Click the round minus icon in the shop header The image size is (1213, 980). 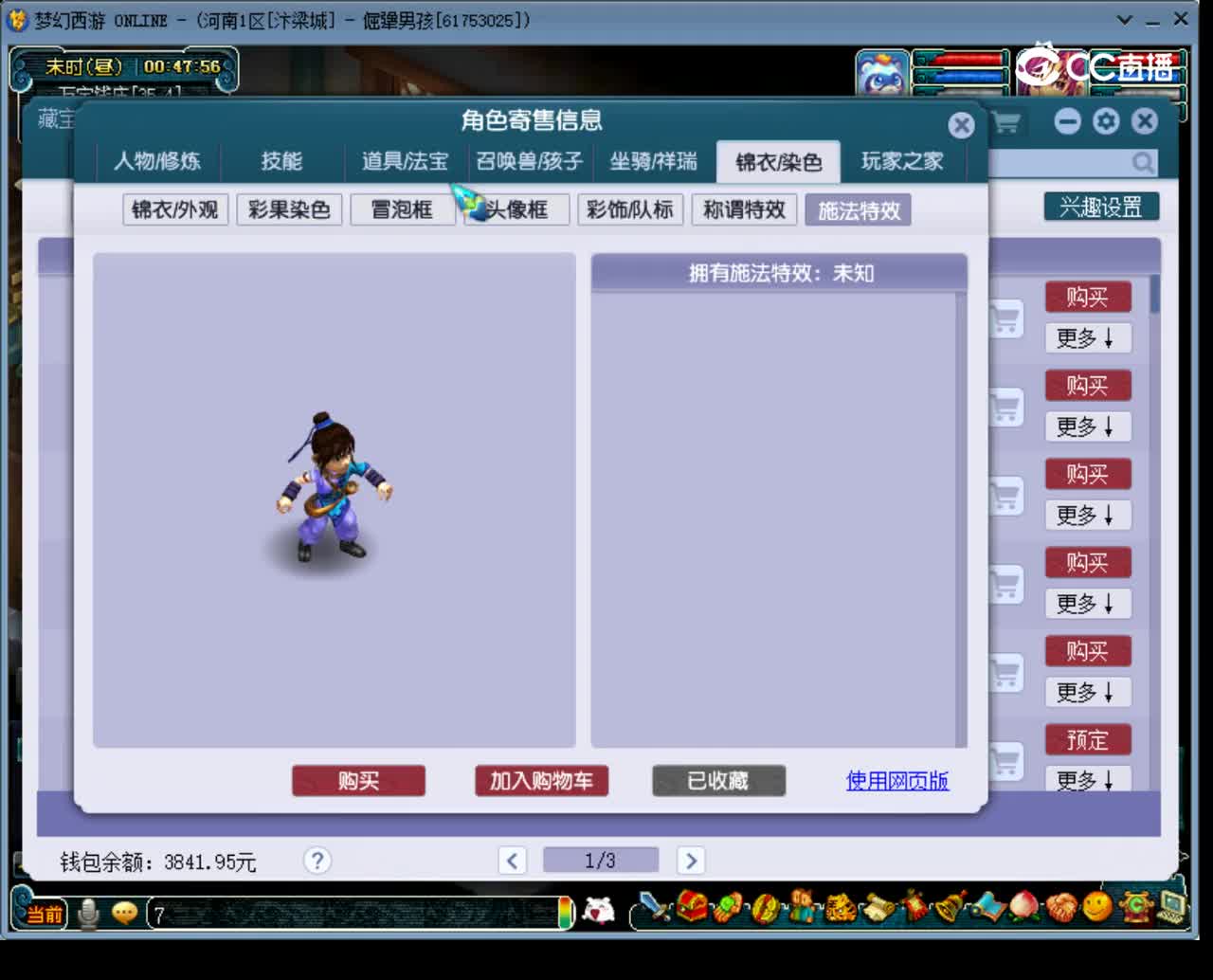click(1067, 121)
